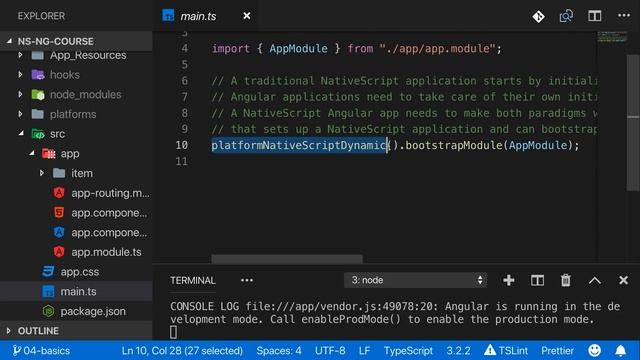Image resolution: width=640 pixels, height=360 pixels.
Task: Click the CSS icon of app.css
Action: pyautogui.click(x=48, y=271)
